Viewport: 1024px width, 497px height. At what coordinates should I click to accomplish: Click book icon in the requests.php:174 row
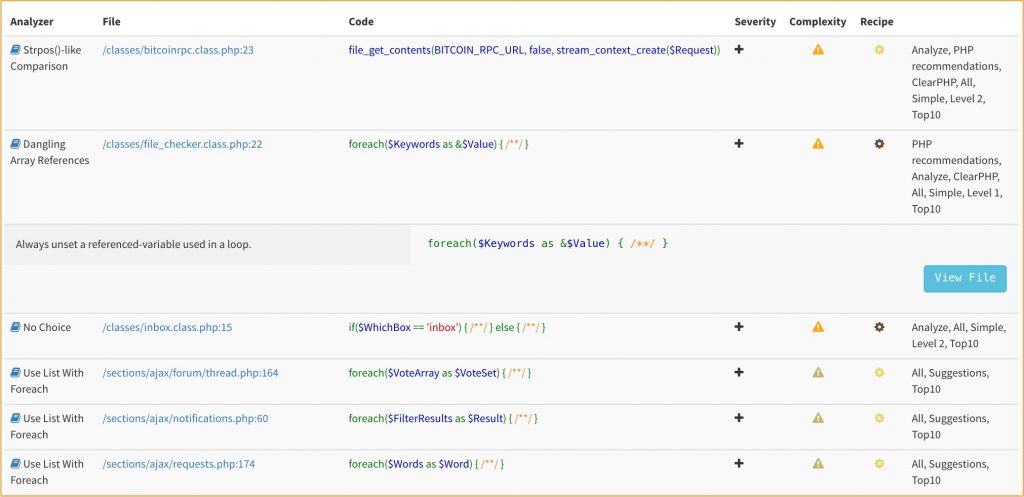tap(16, 464)
